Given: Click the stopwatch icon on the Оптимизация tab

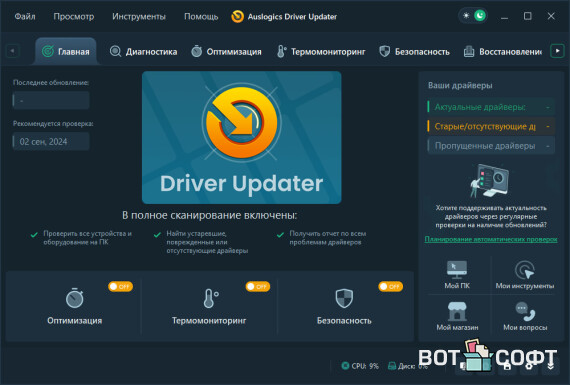Looking at the screenshot, I should point(197,51).
